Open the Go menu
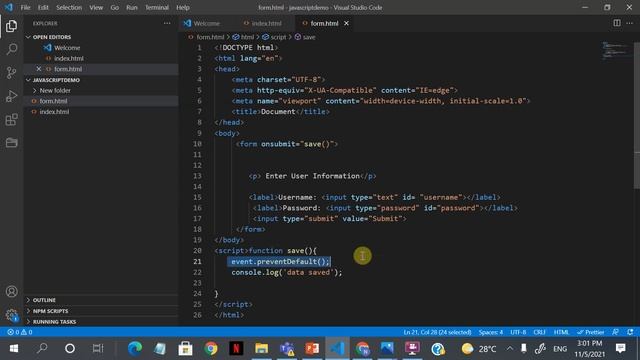 click(x=115, y=7)
